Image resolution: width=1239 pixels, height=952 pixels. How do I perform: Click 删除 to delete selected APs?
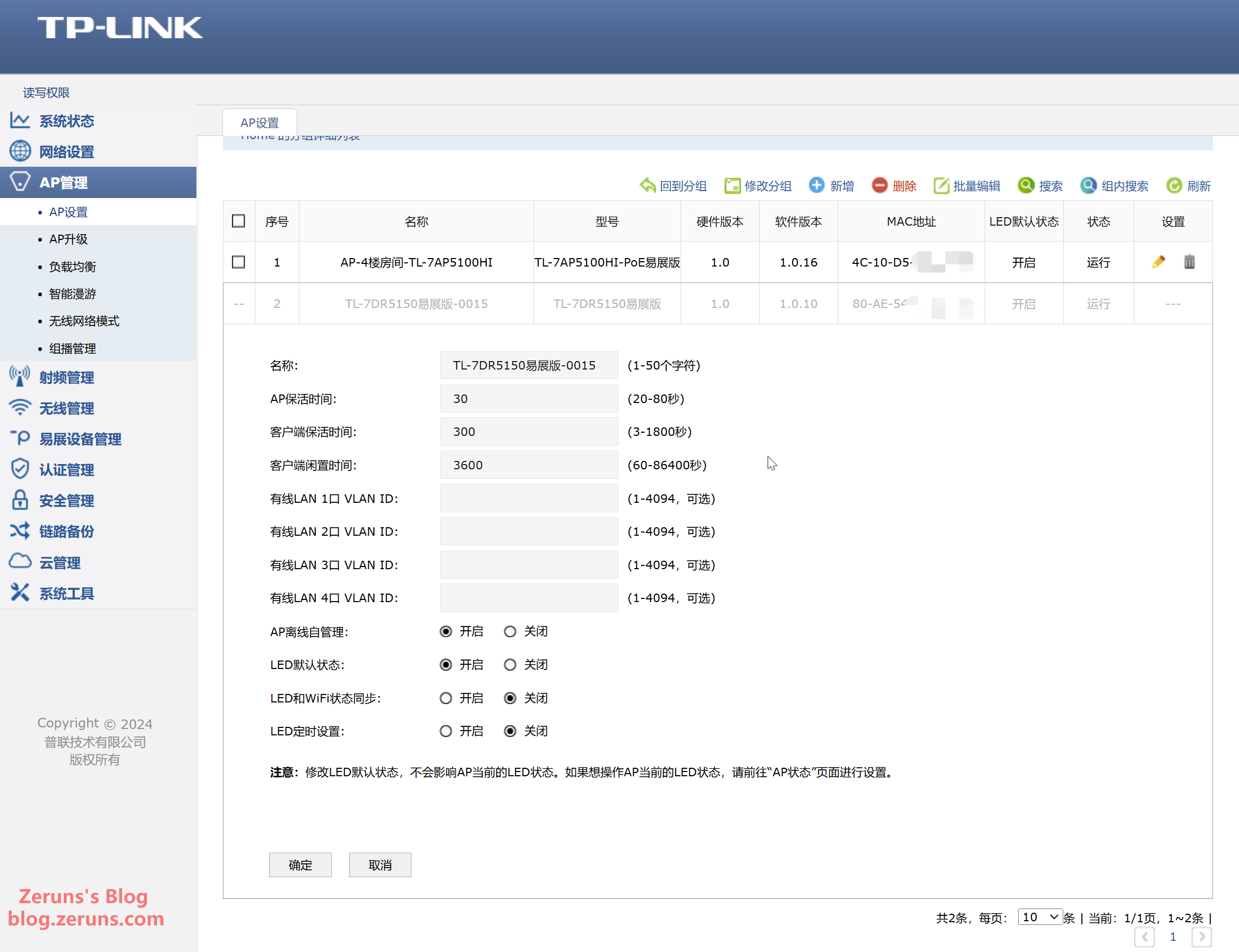click(x=894, y=186)
